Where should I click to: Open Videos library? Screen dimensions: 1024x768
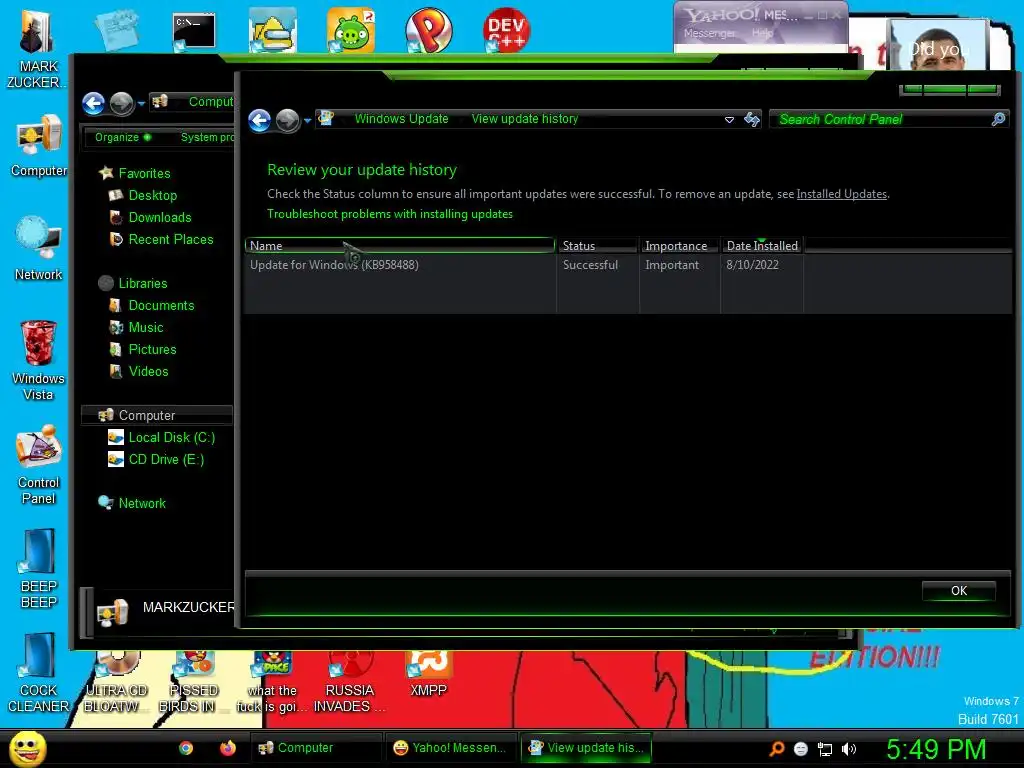(x=148, y=371)
